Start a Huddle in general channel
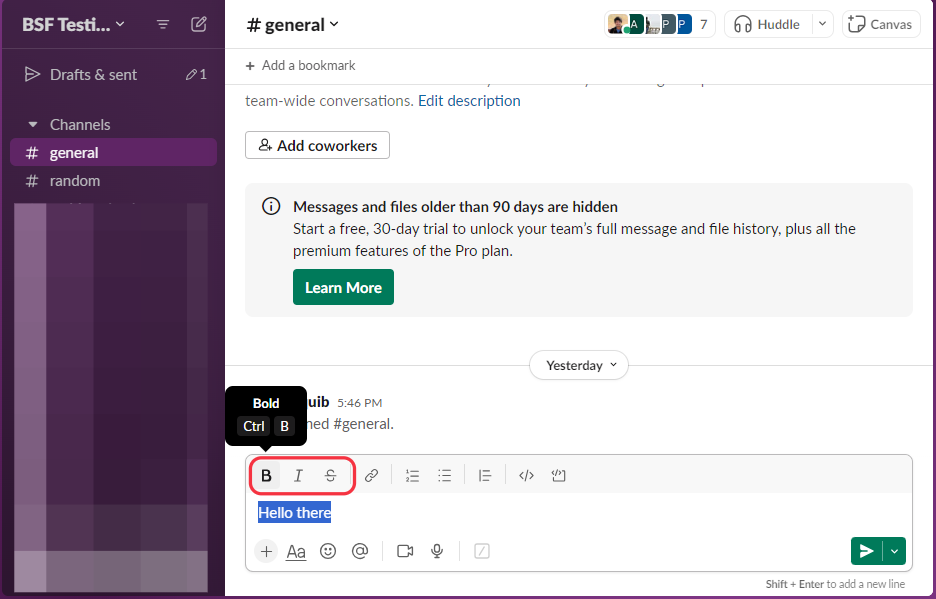936x599 pixels. (770, 23)
